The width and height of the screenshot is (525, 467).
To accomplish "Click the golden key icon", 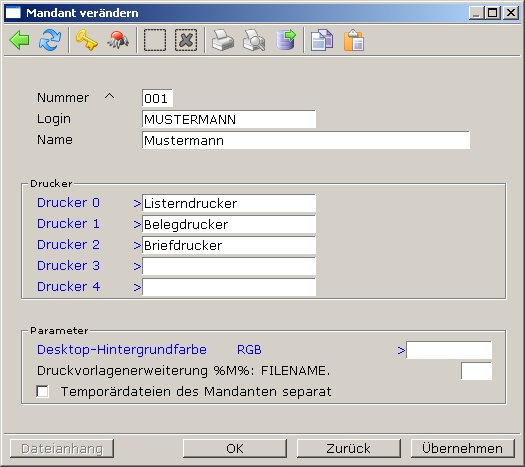I will click(x=86, y=40).
